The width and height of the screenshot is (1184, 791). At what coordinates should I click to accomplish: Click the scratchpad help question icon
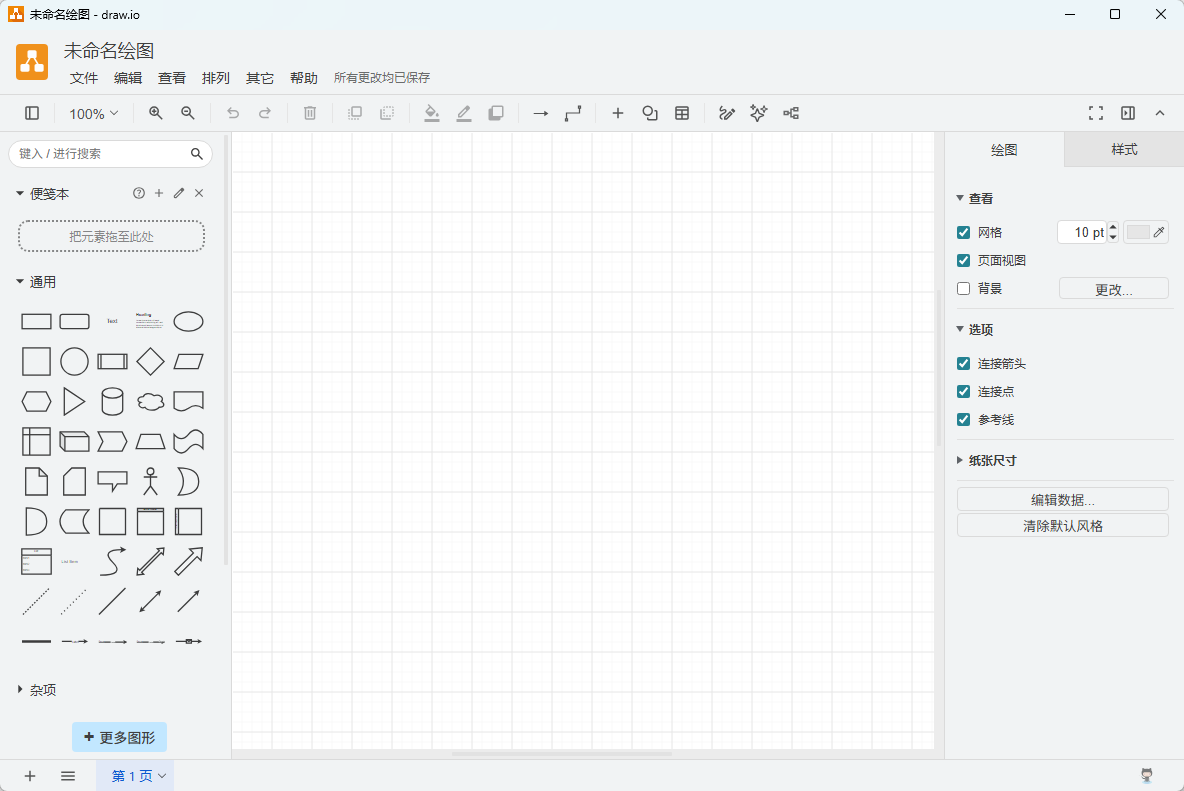tap(139, 193)
